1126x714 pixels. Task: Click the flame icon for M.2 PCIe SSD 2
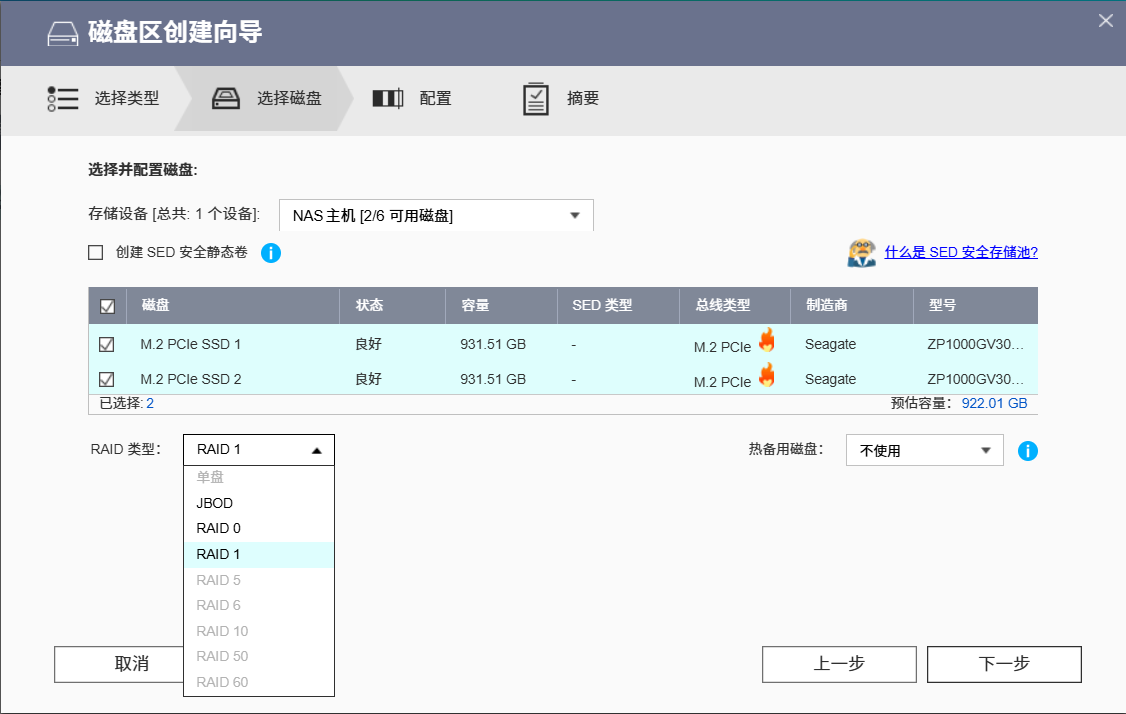(x=767, y=376)
